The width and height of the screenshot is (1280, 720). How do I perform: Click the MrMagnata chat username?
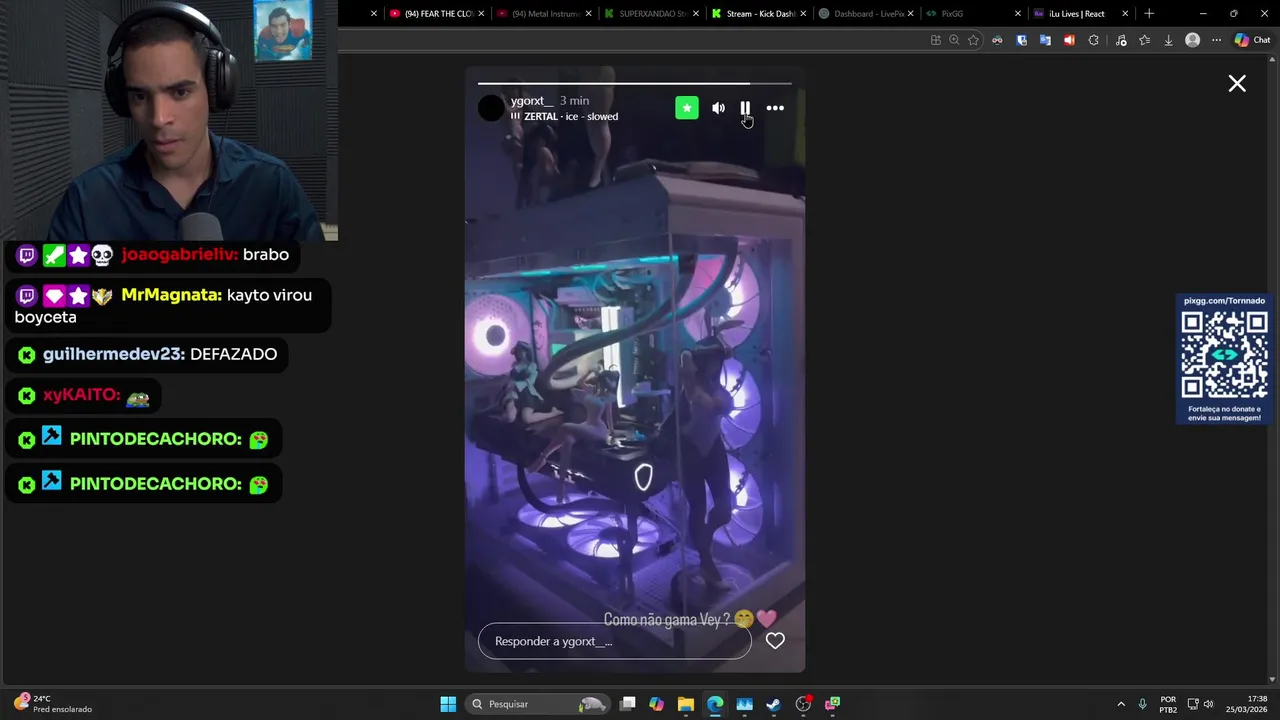[x=171, y=295]
